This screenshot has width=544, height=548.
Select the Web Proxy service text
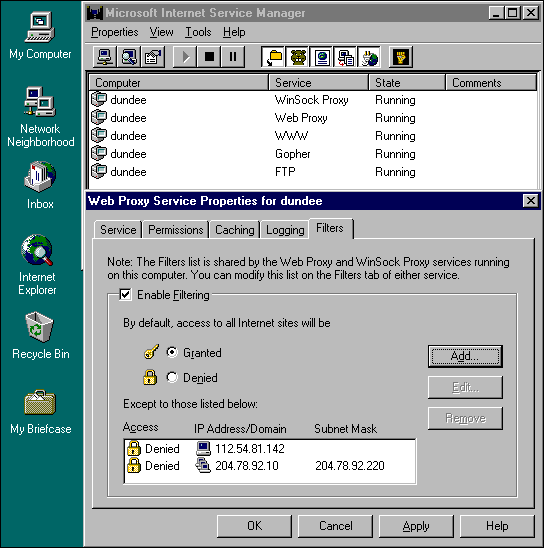pos(301,118)
